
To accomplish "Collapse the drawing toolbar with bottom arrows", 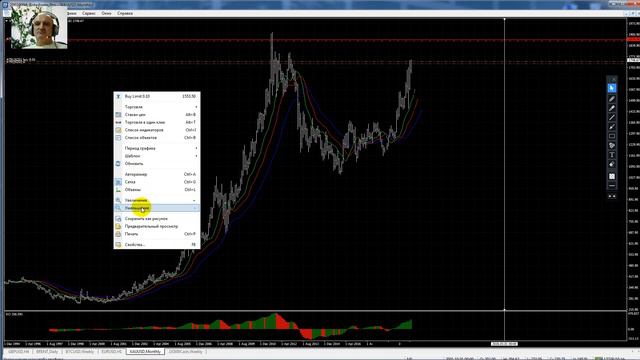I will click(611, 196).
